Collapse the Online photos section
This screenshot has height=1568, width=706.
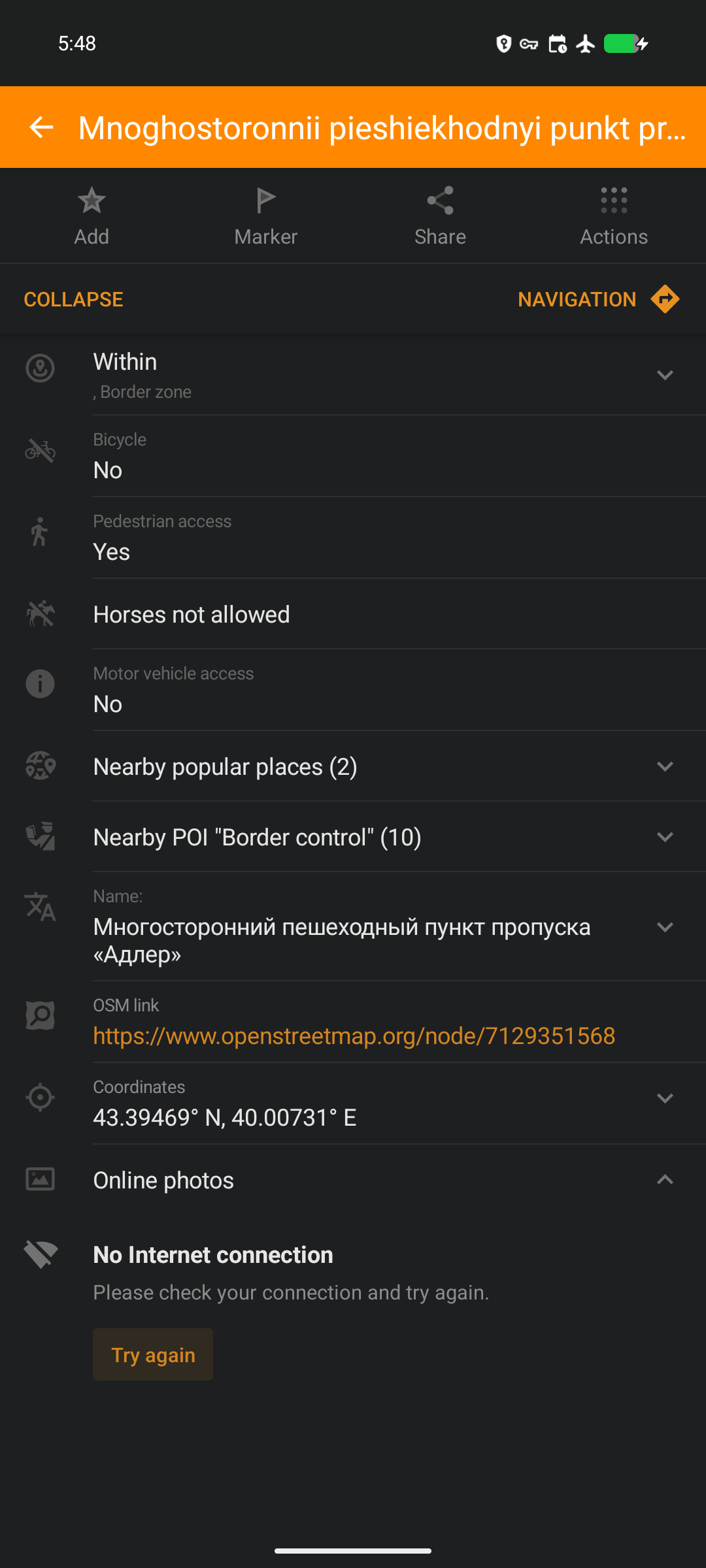pyautogui.click(x=665, y=1180)
